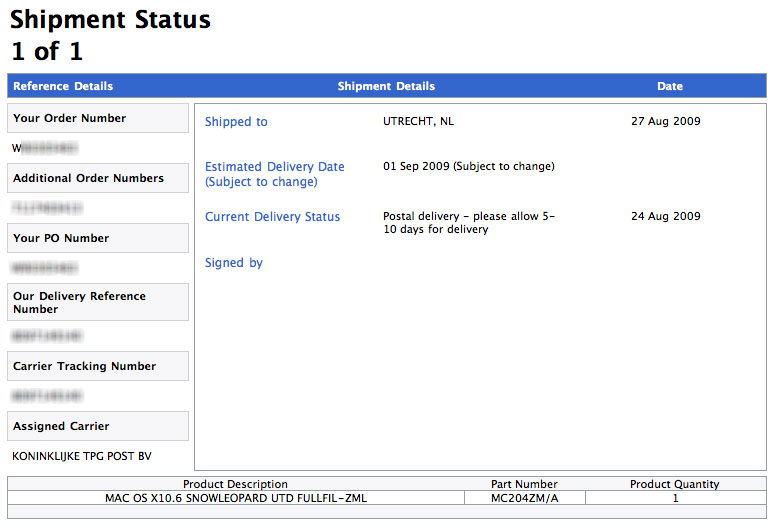Viewport: 773px width, 527px height.
Task: Click the '1 of 1' heading
Action: pyautogui.click(x=47, y=51)
